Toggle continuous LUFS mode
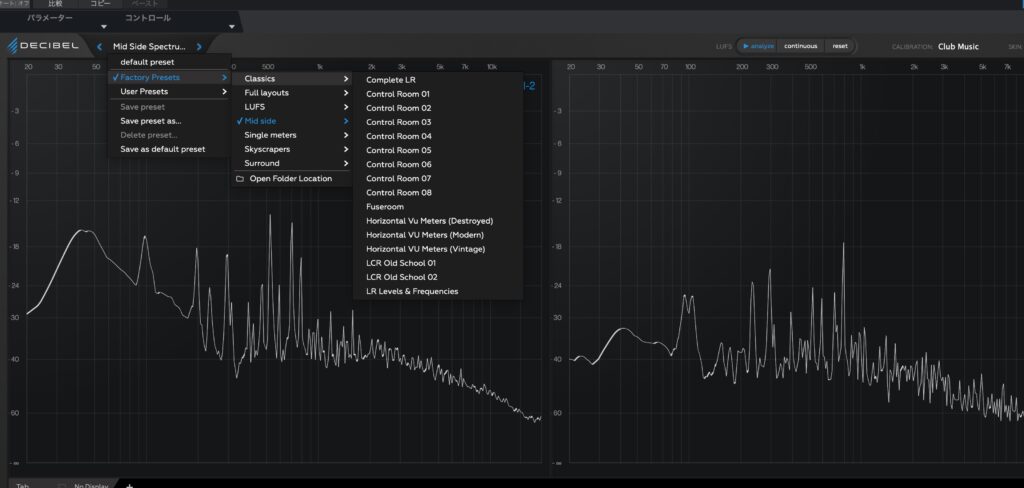 800,46
